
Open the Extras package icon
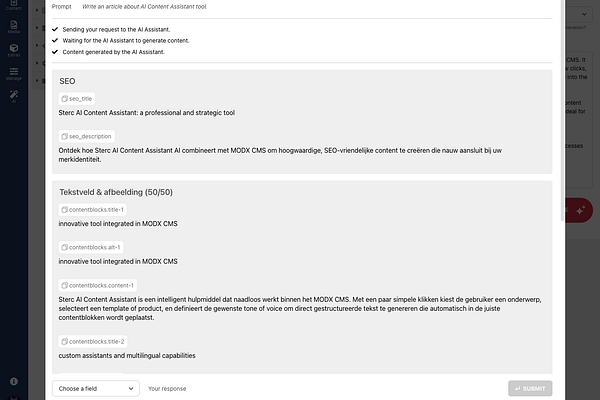point(14,50)
